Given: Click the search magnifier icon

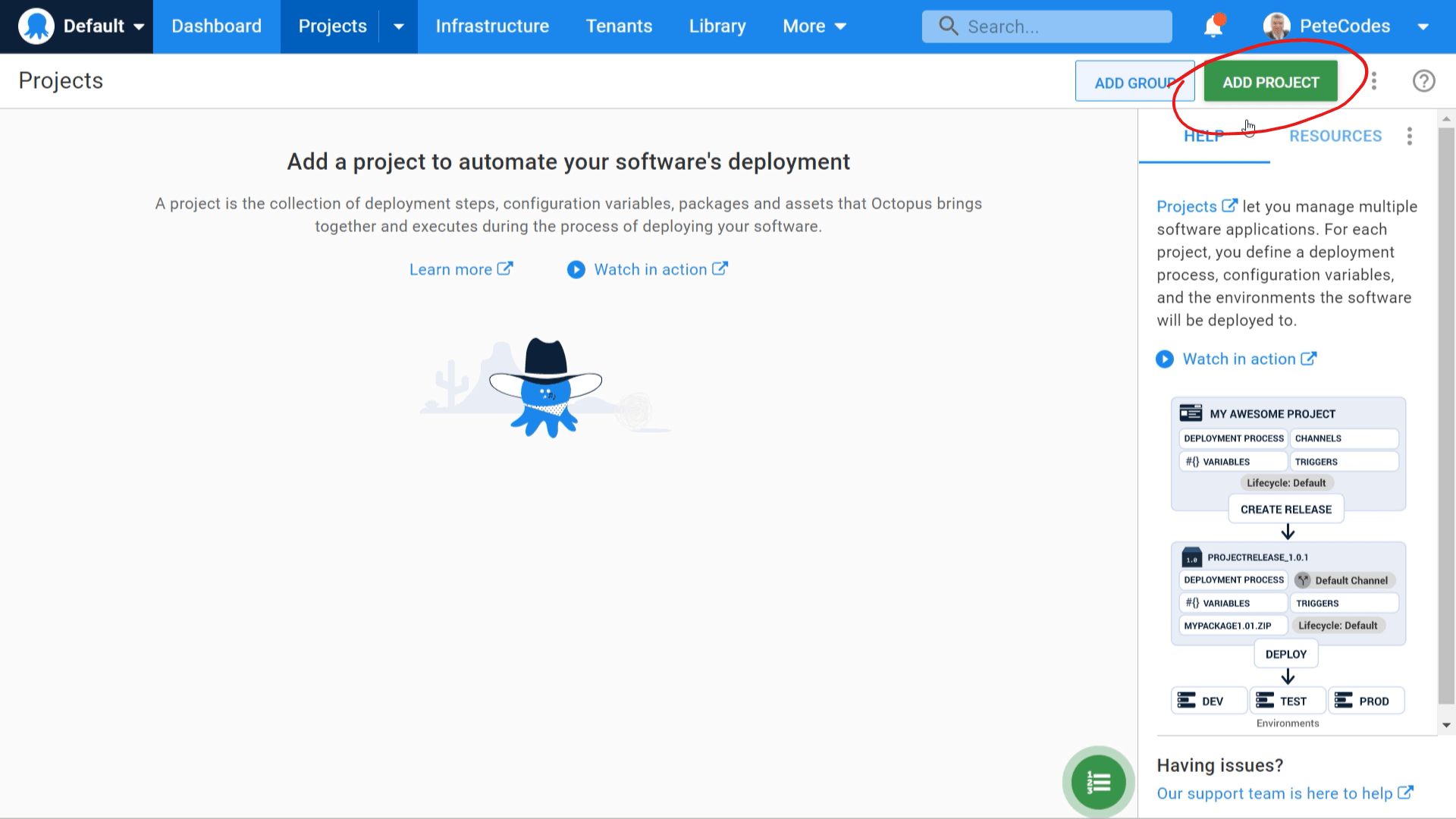Looking at the screenshot, I should point(948,27).
